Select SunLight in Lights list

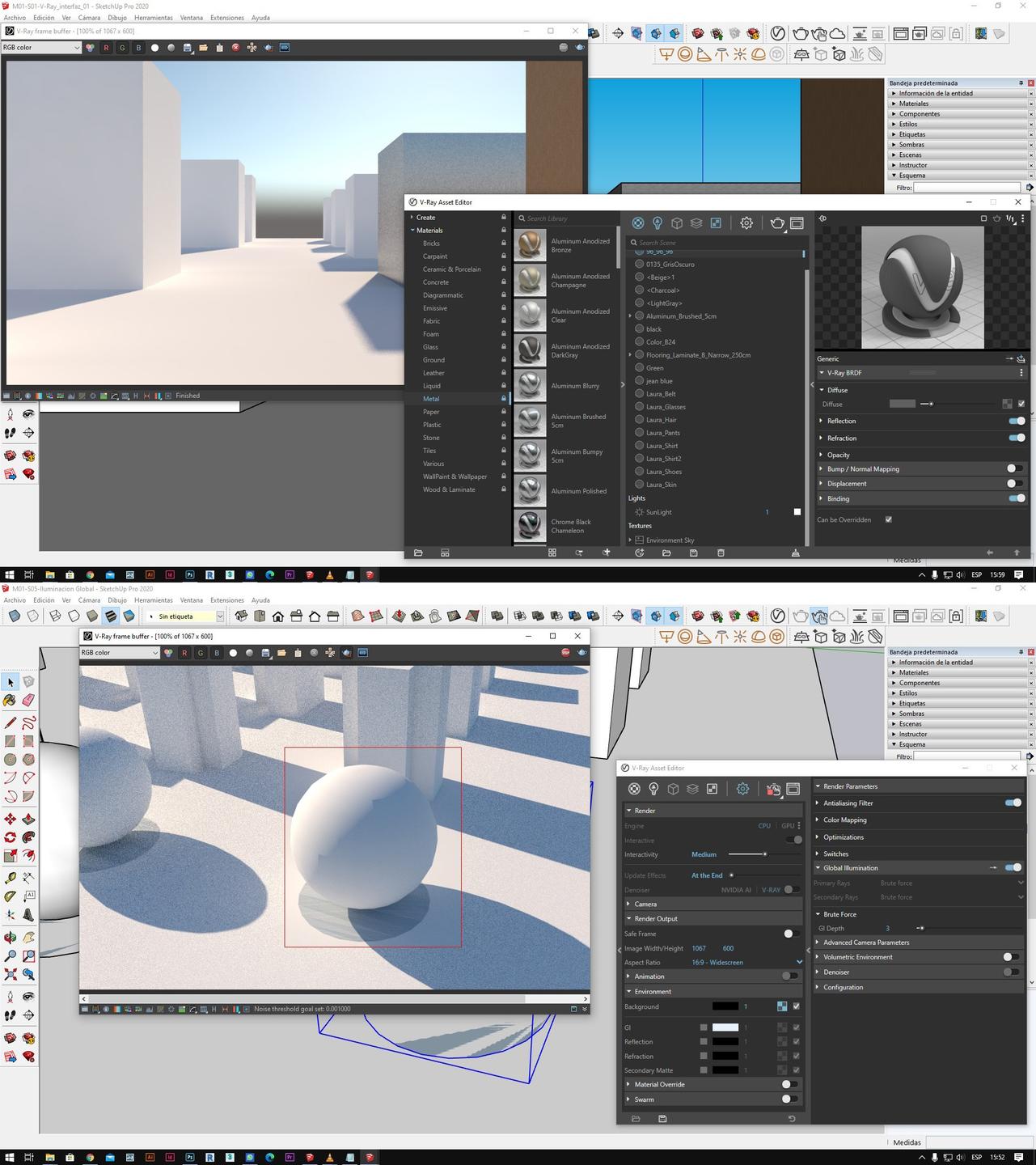[x=658, y=512]
